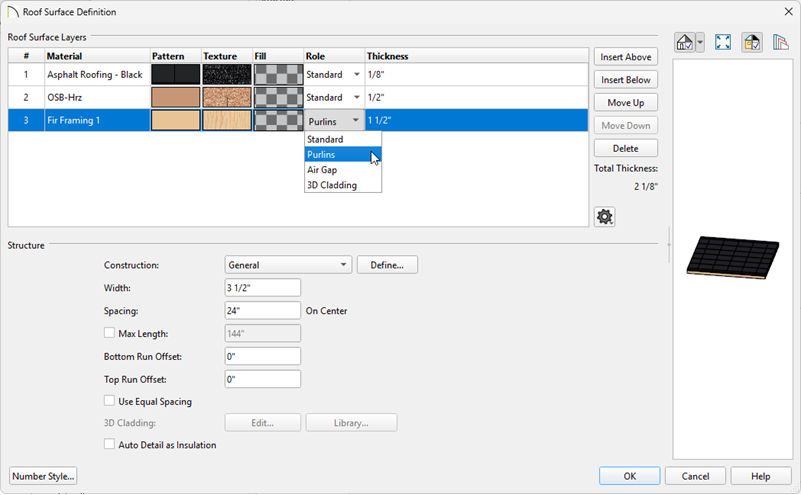Select Air Gap role option
The image size is (801, 495).
[343, 170]
